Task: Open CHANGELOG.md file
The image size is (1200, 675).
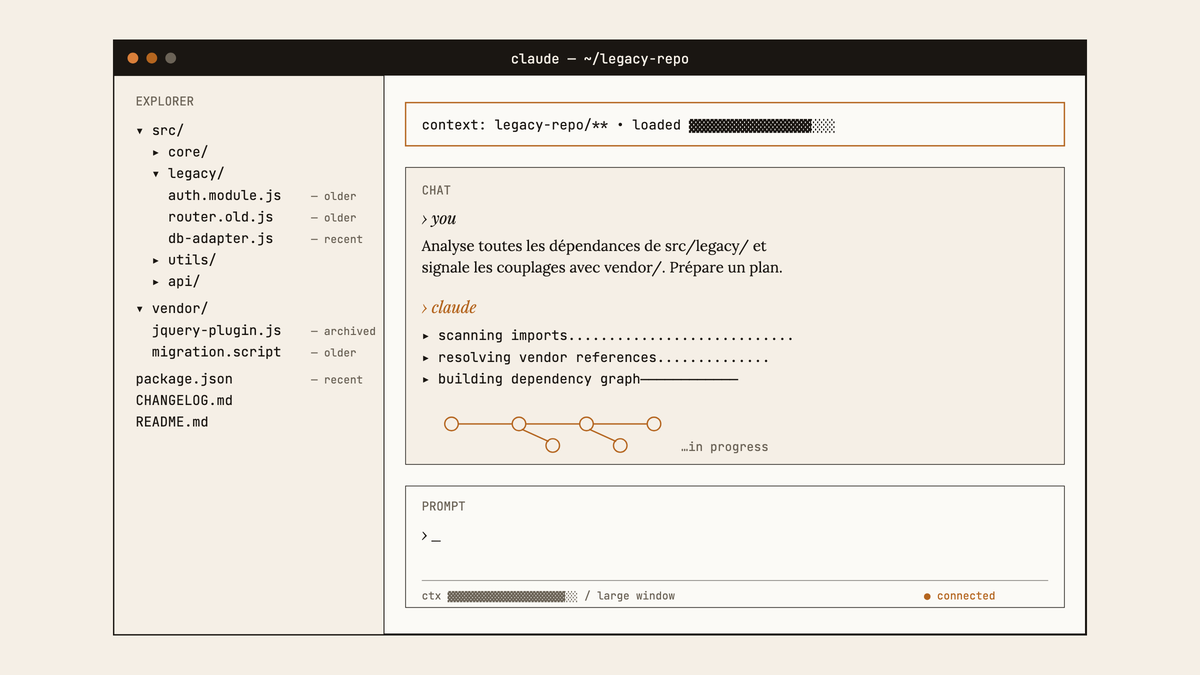Action: pyautogui.click(x=184, y=400)
